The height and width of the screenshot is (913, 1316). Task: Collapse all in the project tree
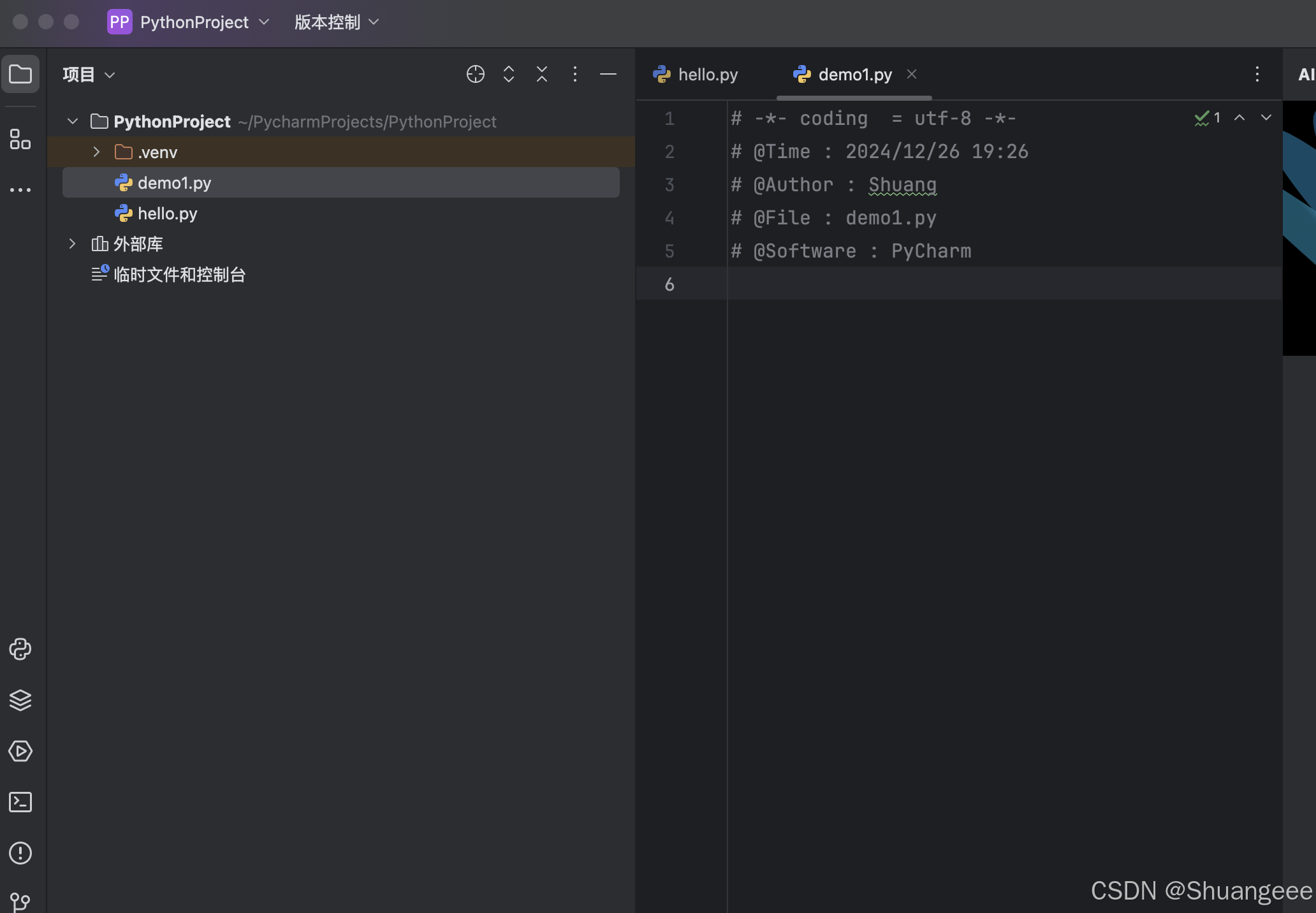[x=542, y=75]
